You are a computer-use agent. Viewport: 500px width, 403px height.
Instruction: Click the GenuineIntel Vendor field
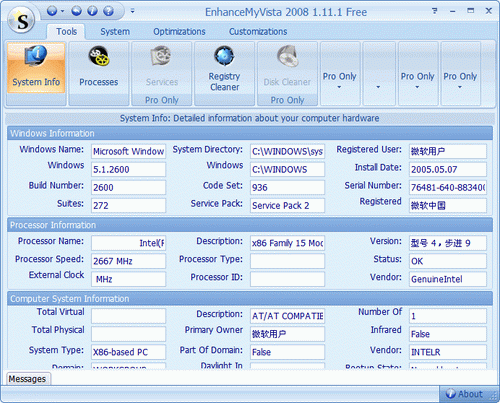[448, 279]
